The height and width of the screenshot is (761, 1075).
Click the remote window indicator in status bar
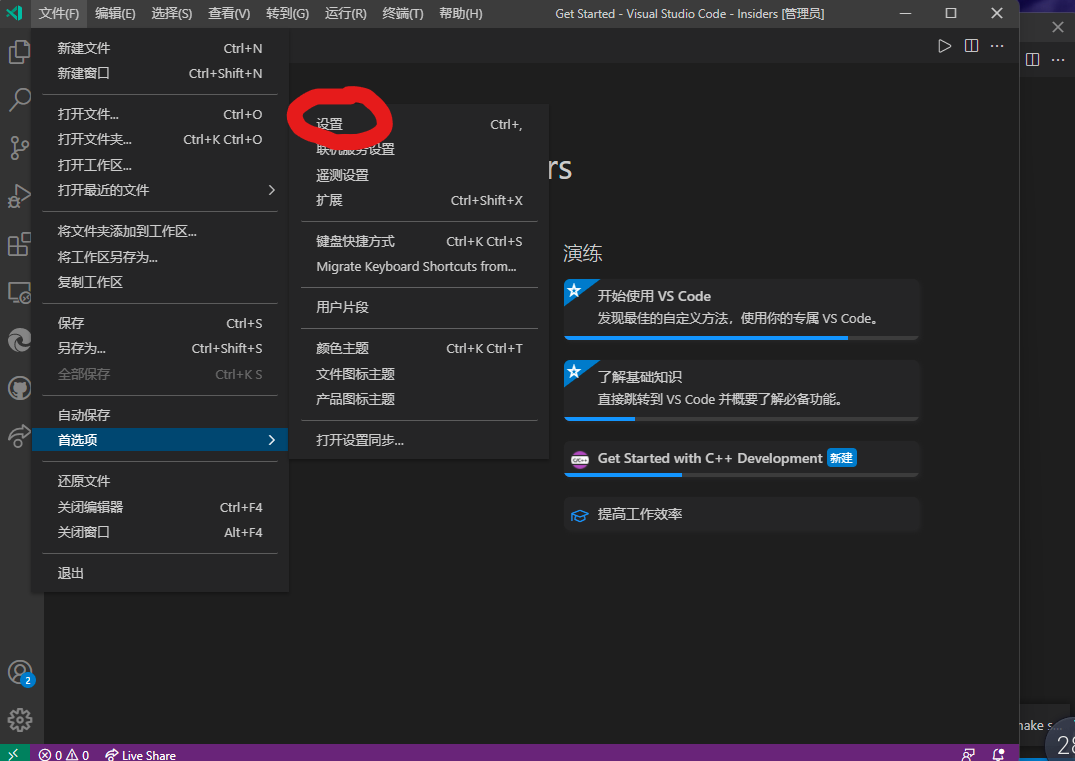click(14, 753)
